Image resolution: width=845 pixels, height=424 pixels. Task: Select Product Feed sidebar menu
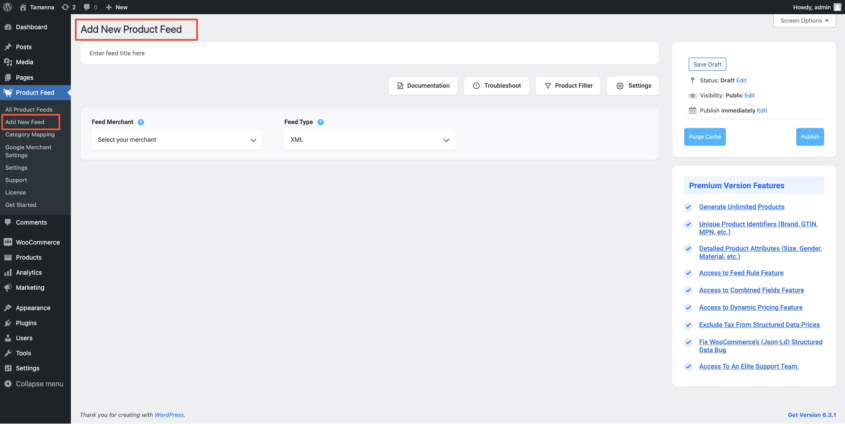[x=35, y=93]
